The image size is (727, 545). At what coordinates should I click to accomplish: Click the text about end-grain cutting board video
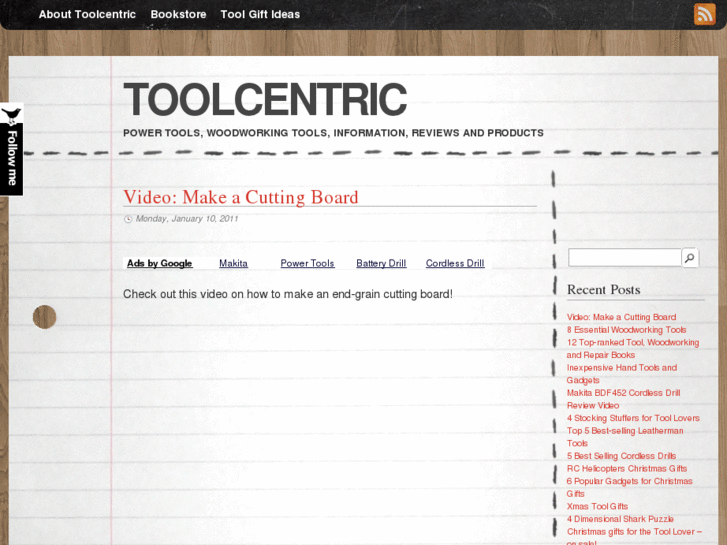tap(287, 294)
